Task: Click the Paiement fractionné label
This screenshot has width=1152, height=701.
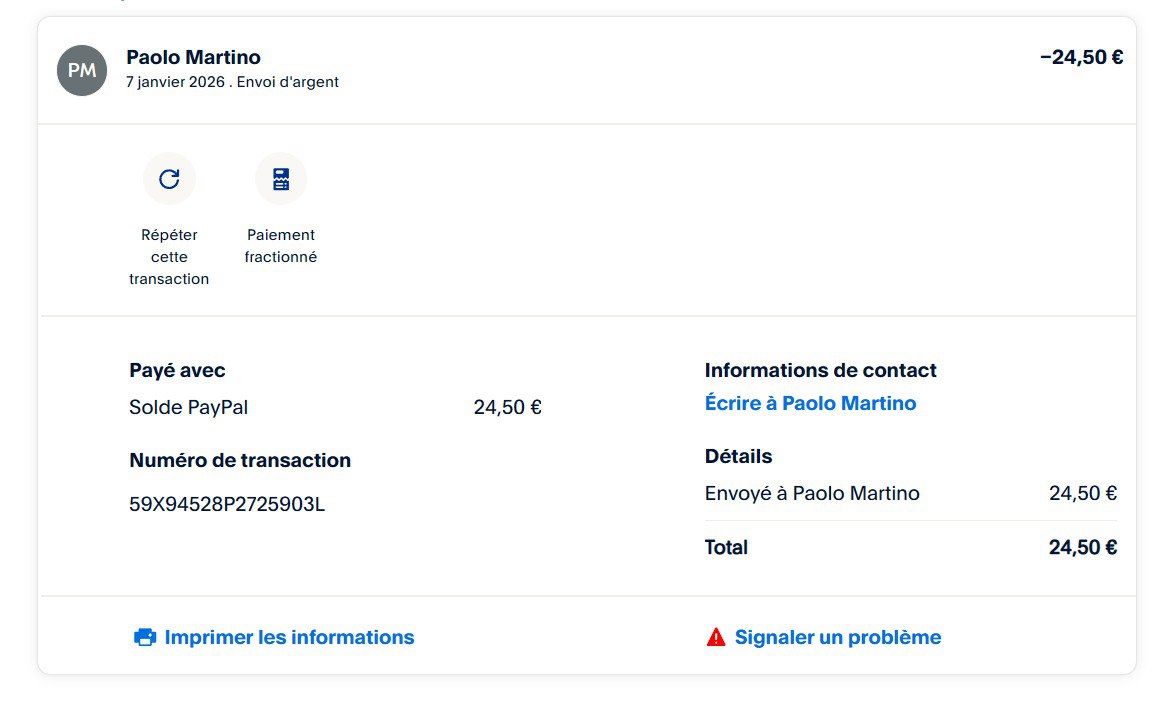Action: (x=281, y=246)
